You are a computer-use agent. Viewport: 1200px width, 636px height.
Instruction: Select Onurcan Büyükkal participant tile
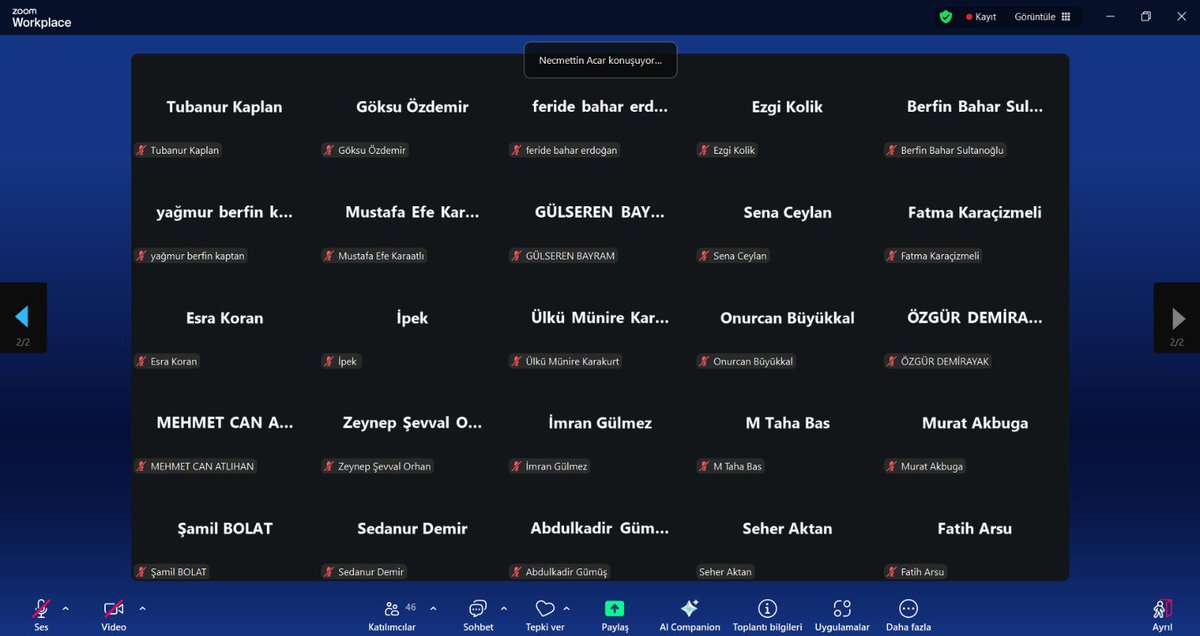click(x=787, y=318)
